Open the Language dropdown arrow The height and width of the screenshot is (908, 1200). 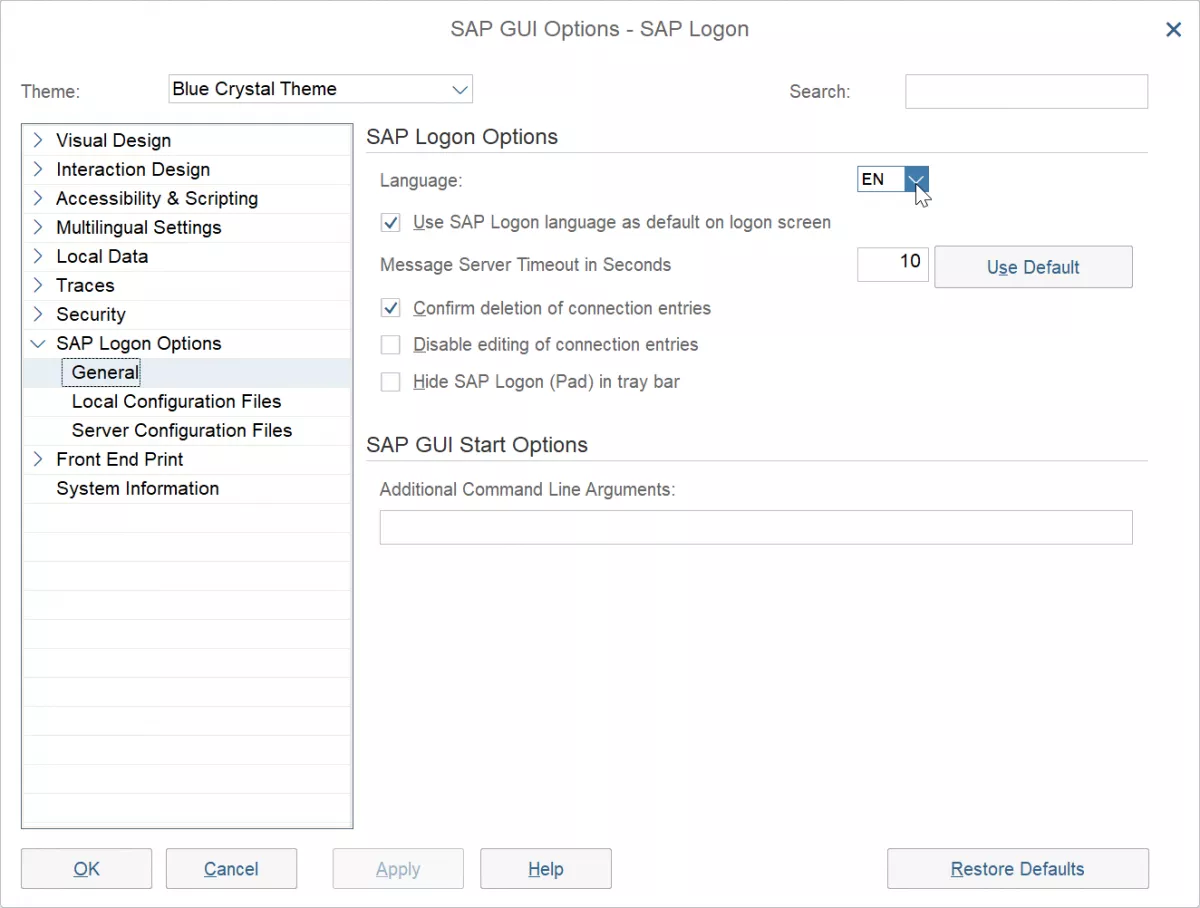pyautogui.click(x=917, y=179)
